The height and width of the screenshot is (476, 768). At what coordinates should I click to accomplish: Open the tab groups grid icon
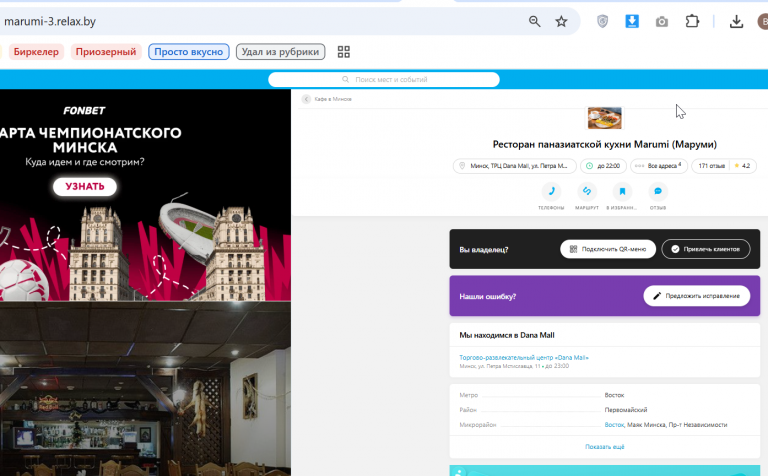tap(344, 52)
